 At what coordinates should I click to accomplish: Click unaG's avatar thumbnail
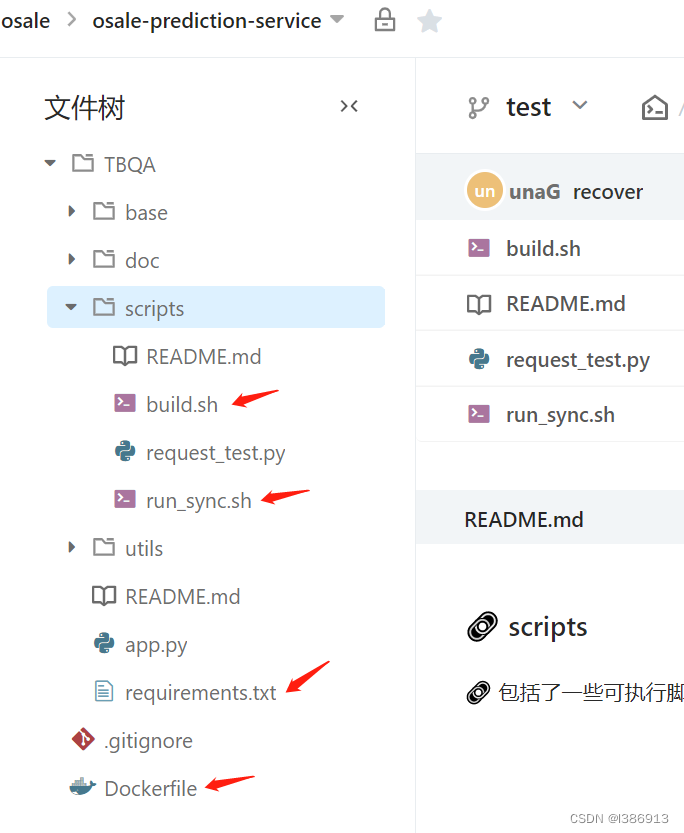(x=484, y=189)
